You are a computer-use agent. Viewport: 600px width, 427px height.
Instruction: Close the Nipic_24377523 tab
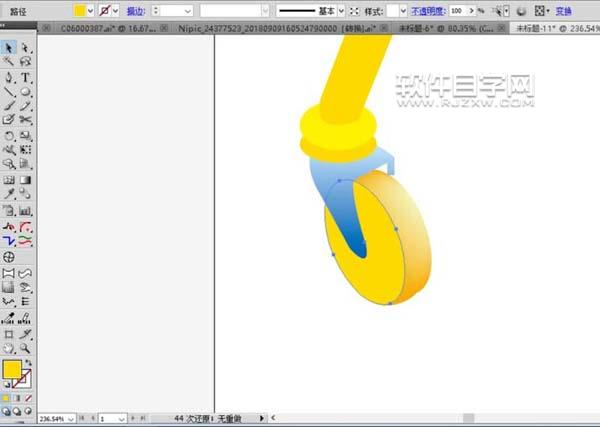pos(384,28)
